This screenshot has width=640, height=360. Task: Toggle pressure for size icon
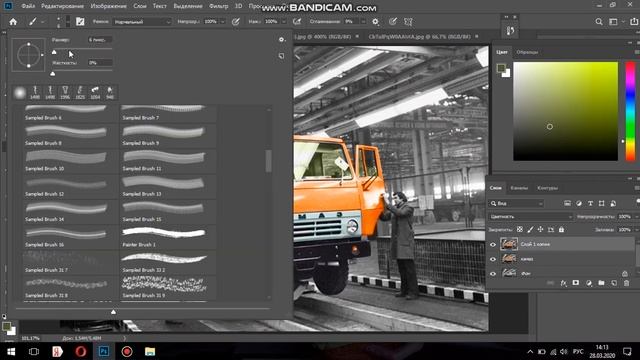pos(393,22)
